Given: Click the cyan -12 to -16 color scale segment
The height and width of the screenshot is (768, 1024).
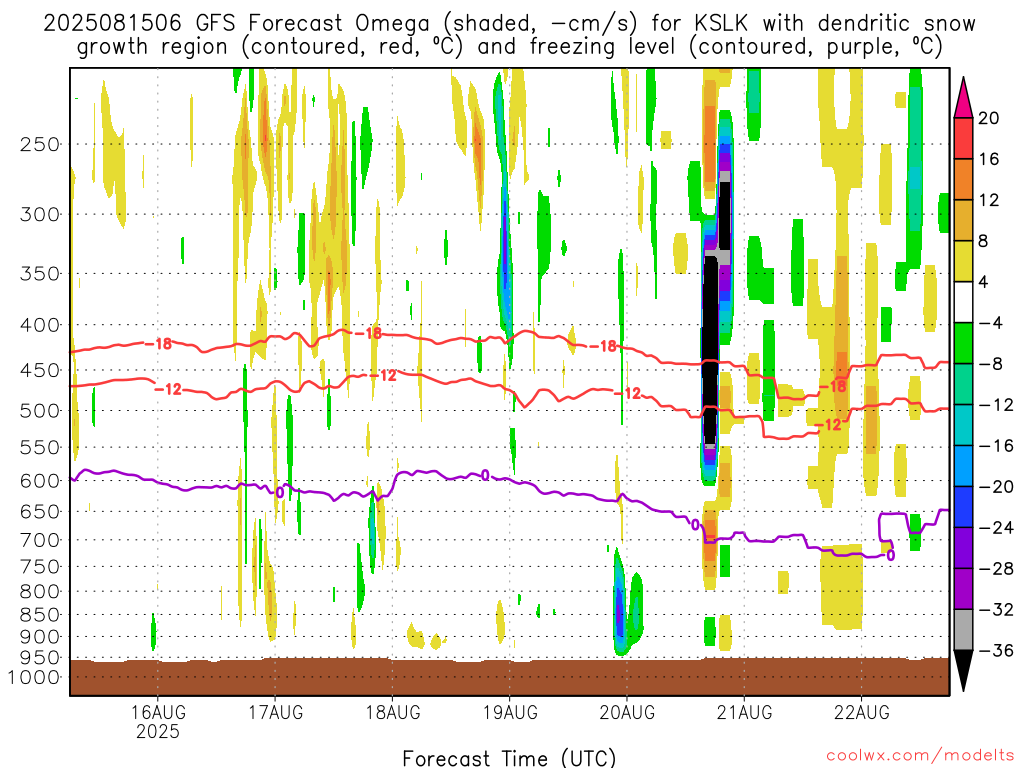Looking at the screenshot, I should pos(963,425).
